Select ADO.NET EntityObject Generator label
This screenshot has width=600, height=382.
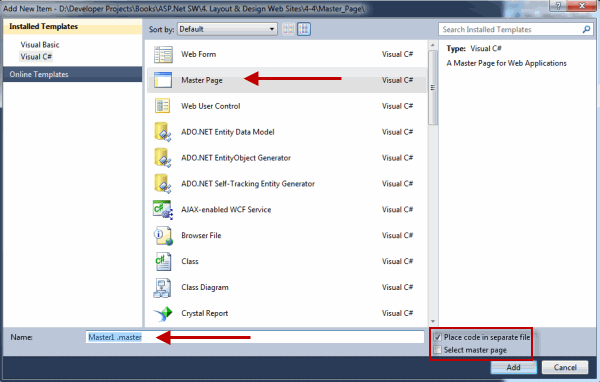tap(236, 158)
